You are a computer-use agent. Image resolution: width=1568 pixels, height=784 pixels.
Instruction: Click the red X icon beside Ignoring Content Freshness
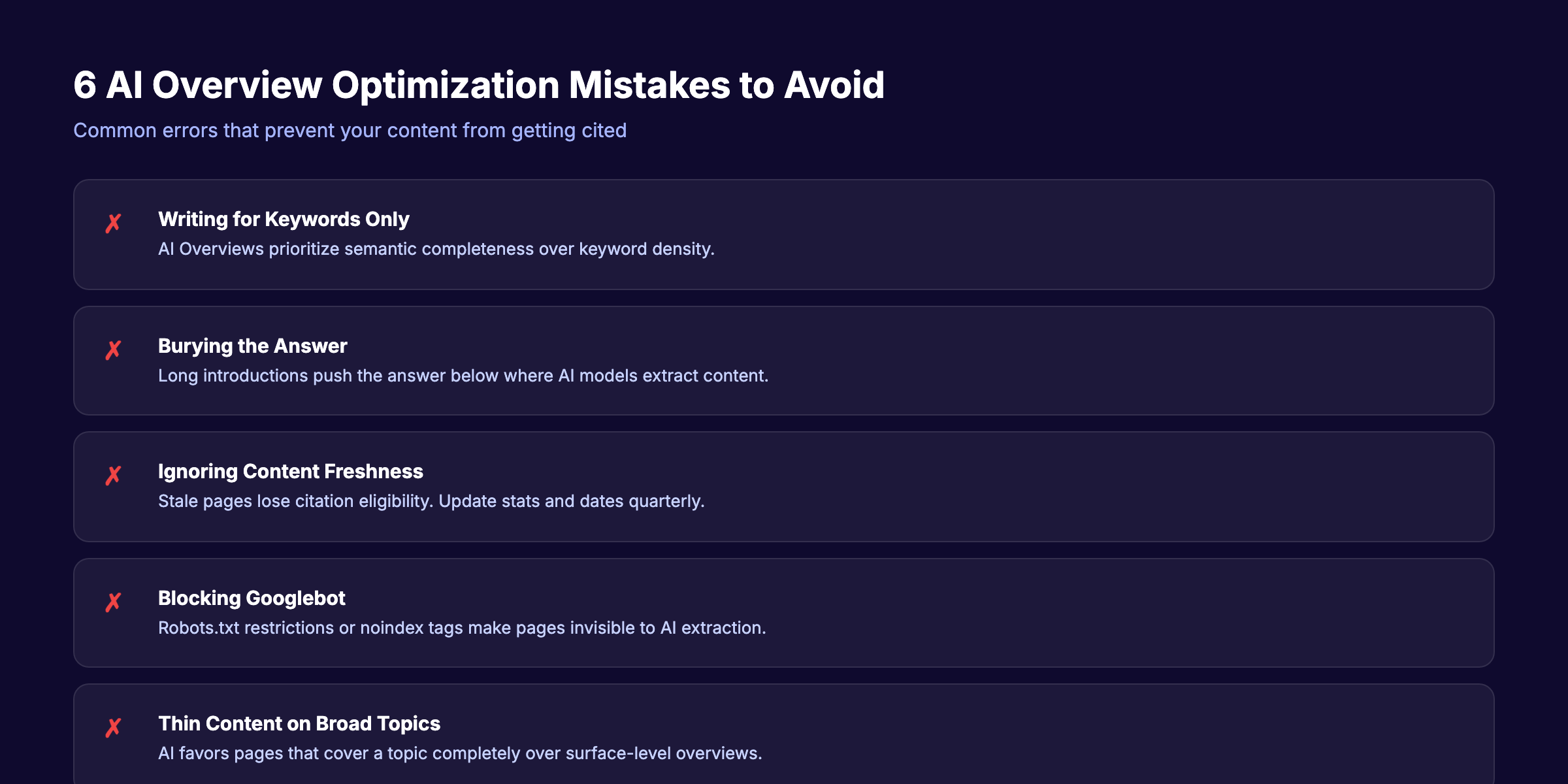(114, 475)
